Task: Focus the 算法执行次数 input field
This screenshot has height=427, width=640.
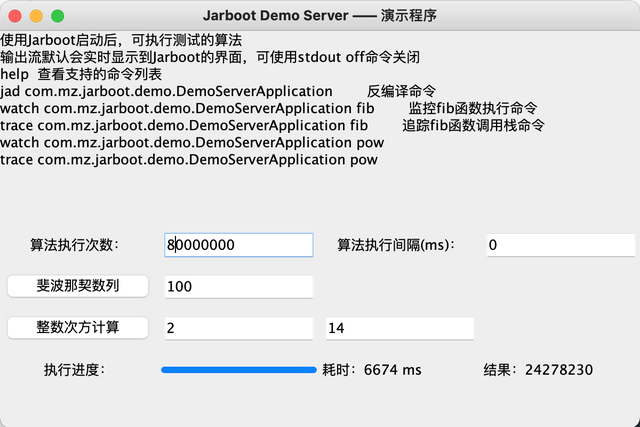Action: pos(239,245)
